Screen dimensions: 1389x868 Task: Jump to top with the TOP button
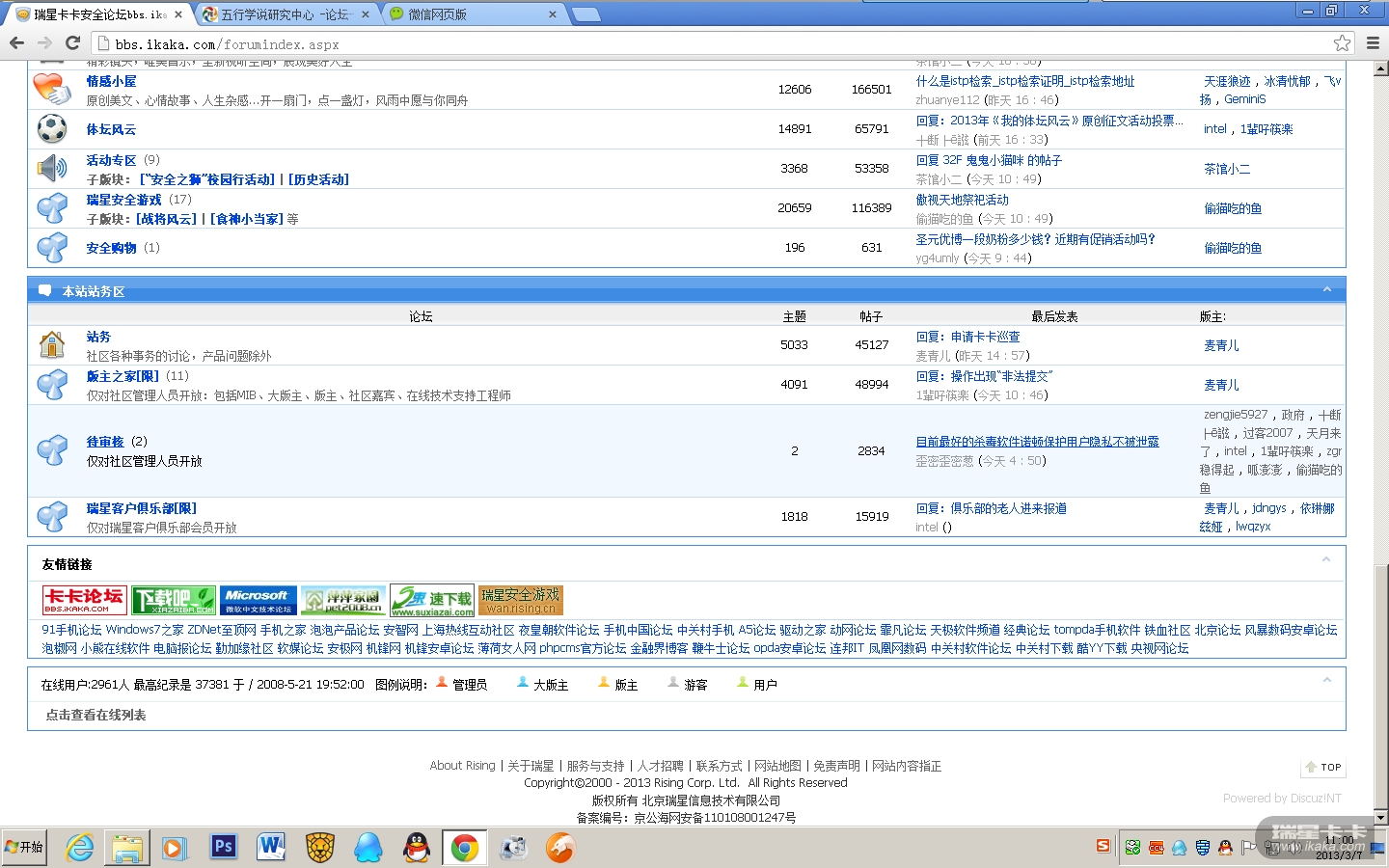[x=1323, y=767]
